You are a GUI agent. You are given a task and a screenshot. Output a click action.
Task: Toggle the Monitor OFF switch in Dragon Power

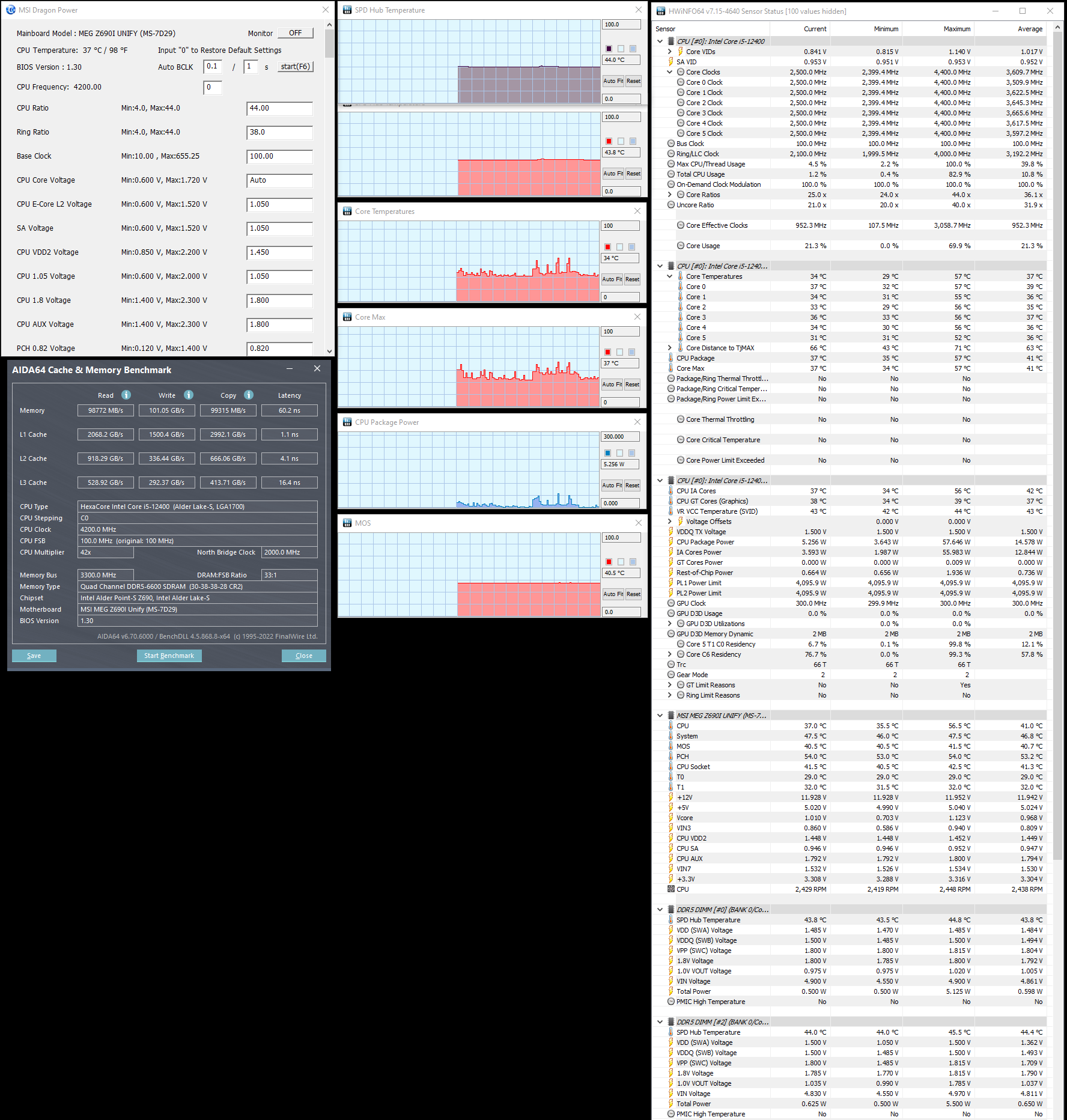click(x=296, y=33)
